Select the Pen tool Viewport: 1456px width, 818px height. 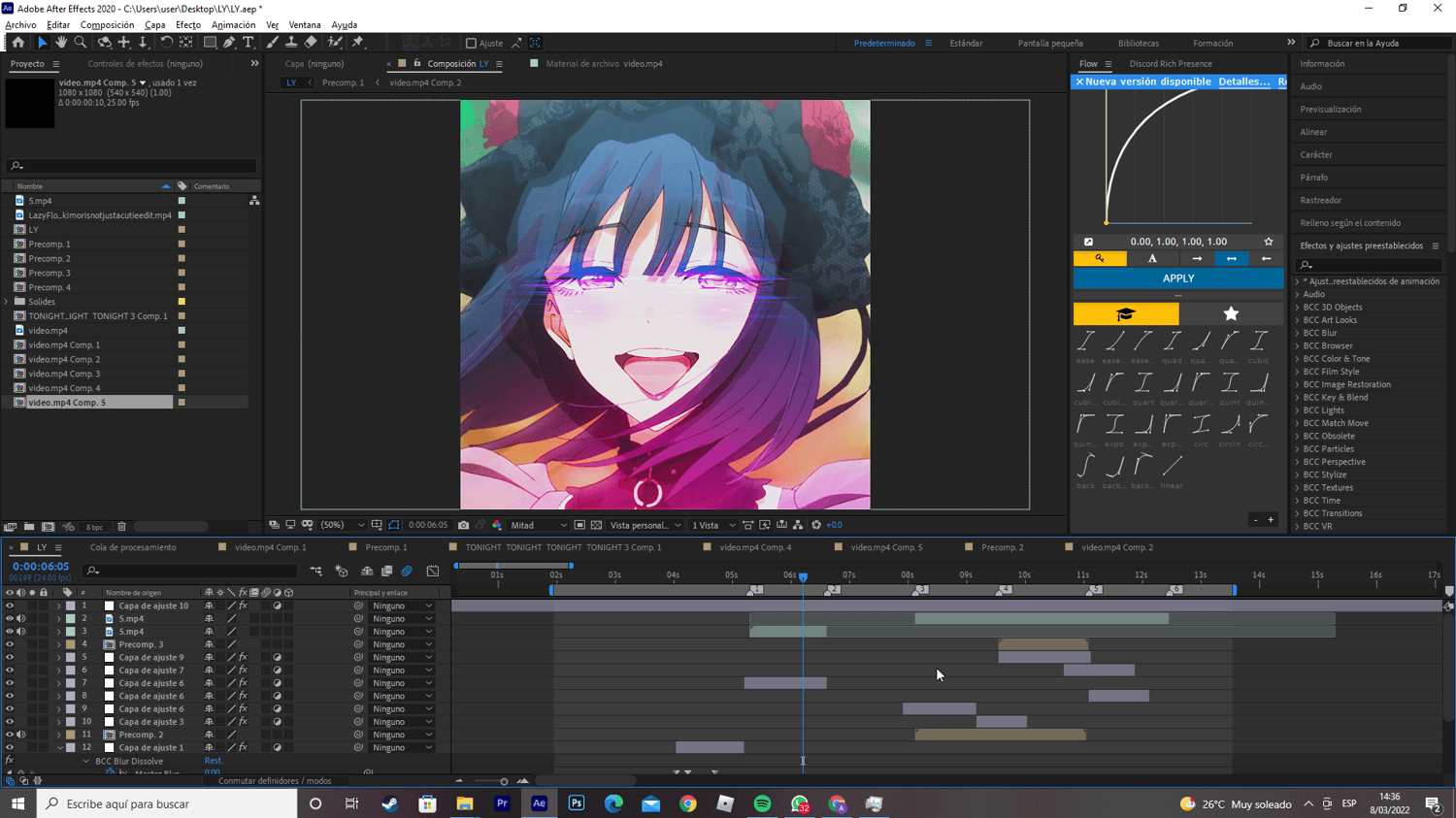229,43
